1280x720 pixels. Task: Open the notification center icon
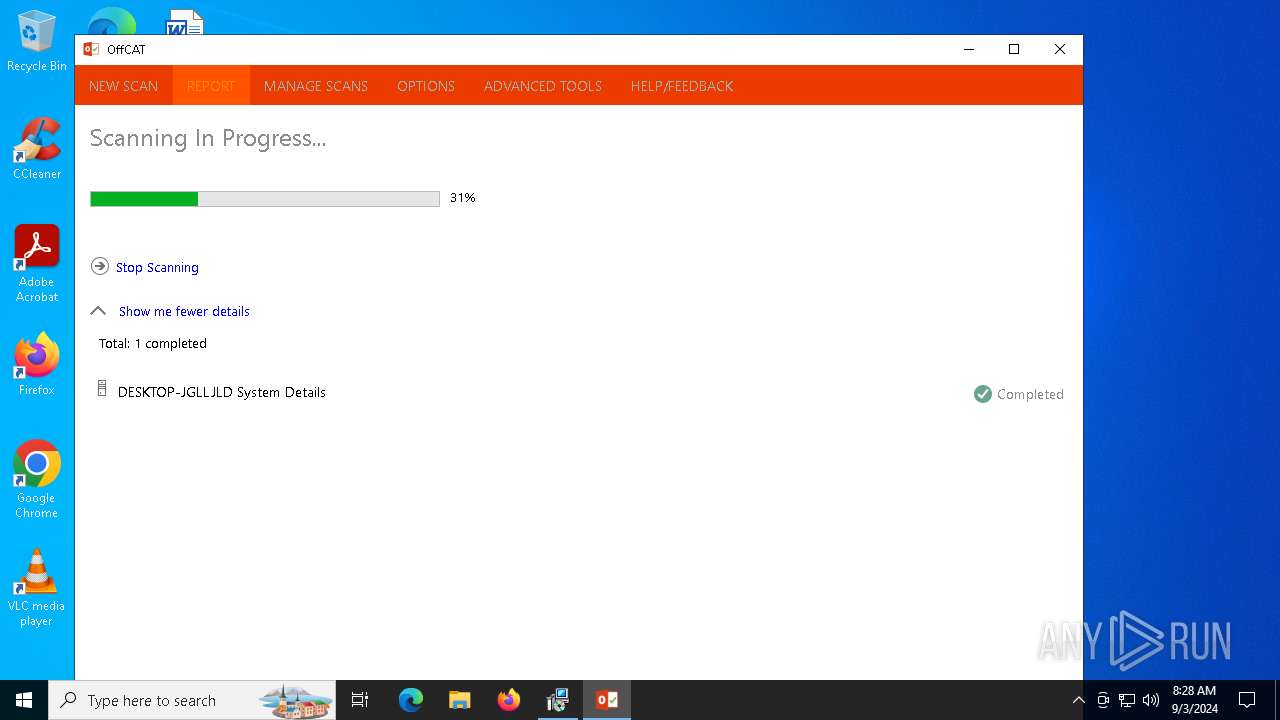tap(1247, 700)
